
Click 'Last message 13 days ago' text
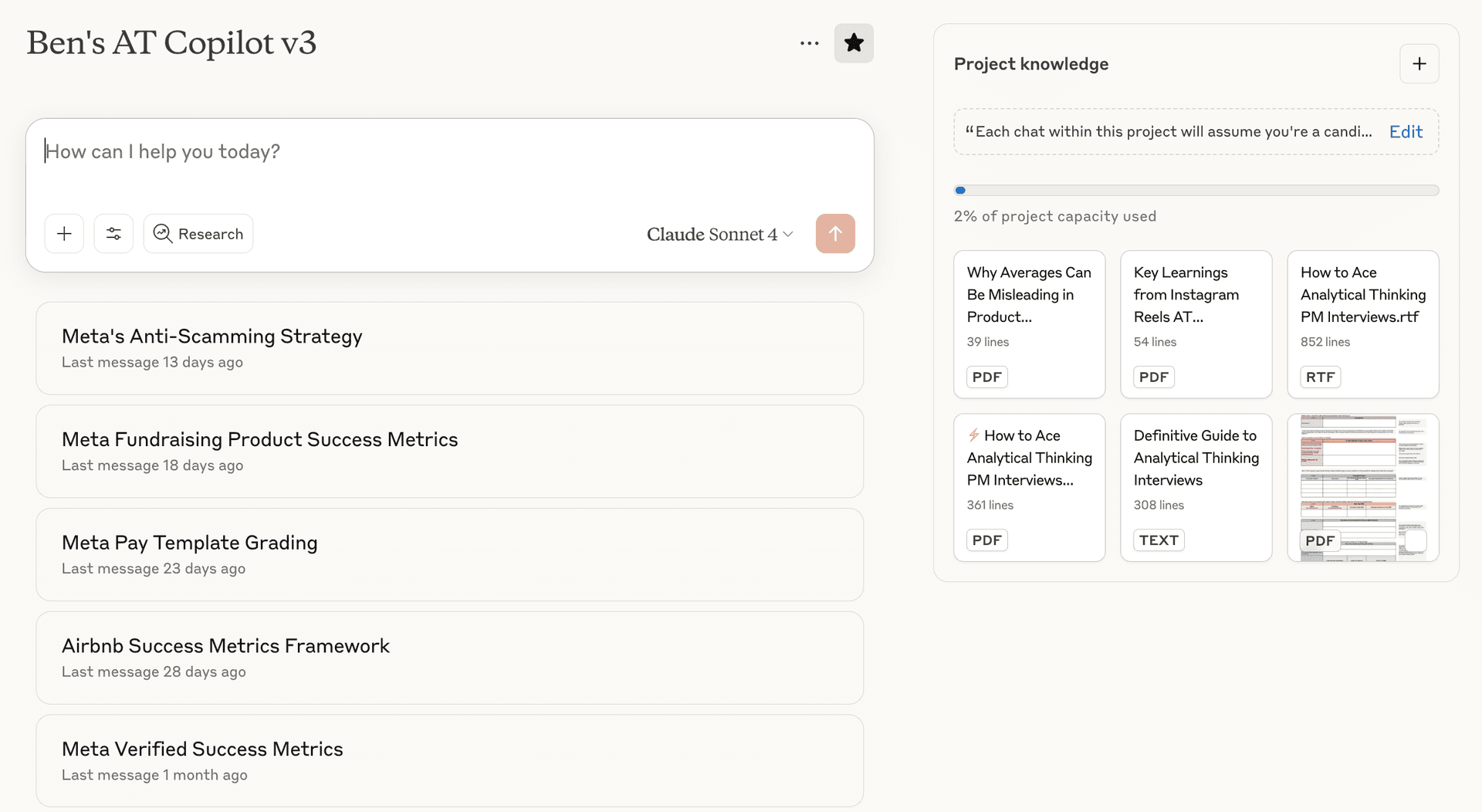coord(152,362)
